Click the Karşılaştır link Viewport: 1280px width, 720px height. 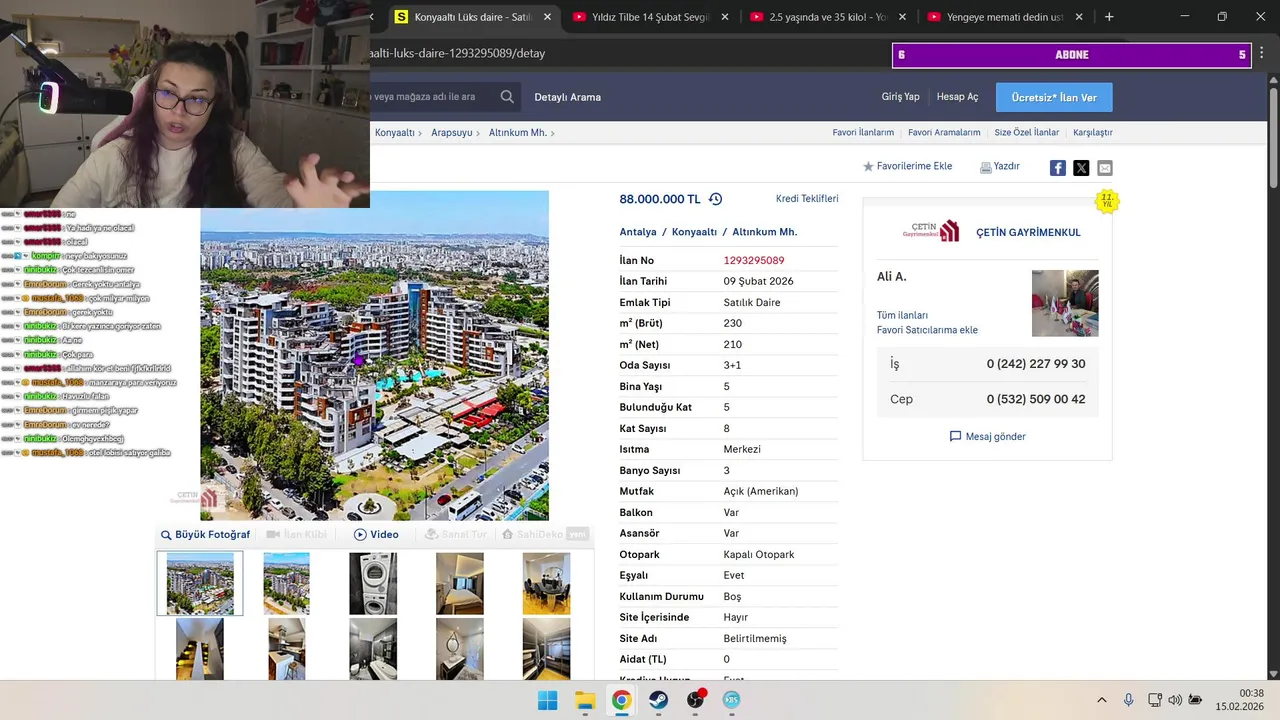click(1092, 132)
